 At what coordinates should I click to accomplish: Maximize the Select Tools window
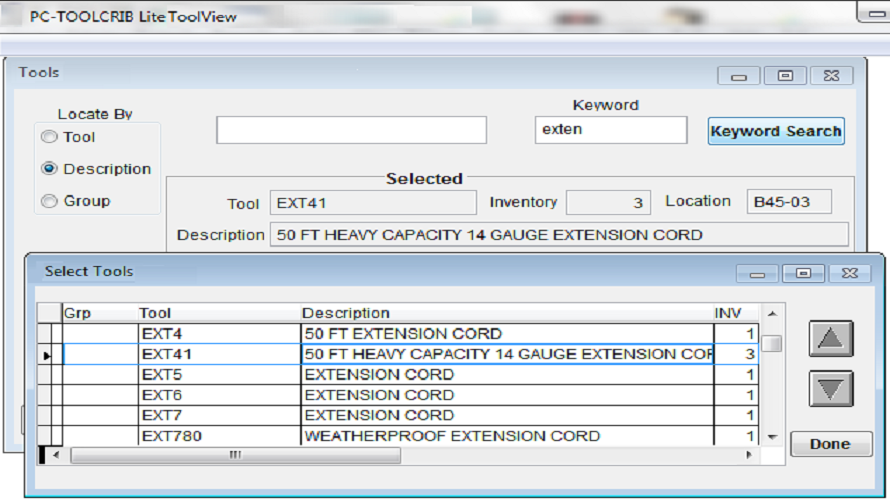(803, 273)
